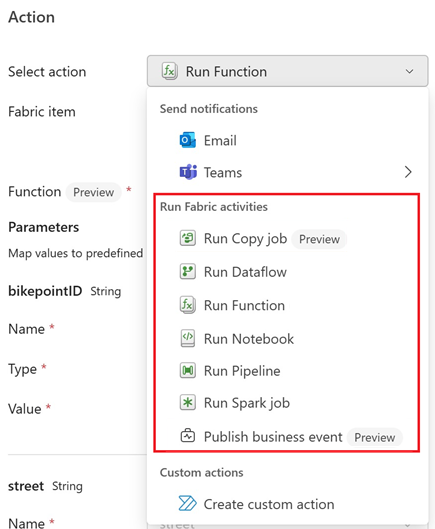
Task: Select Run Spark job action
Action: coord(287,403)
